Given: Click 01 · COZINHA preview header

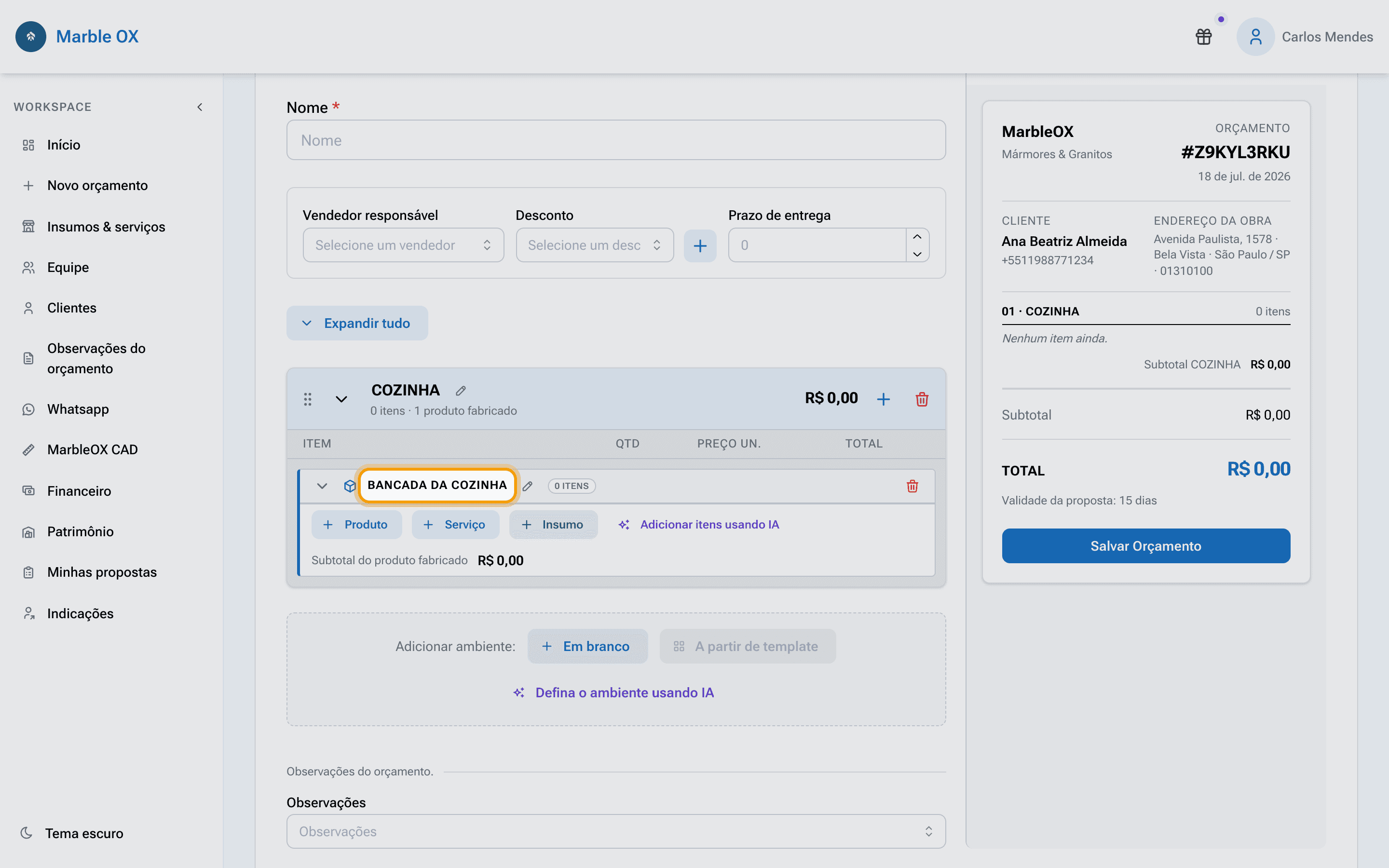Looking at the screenshot, I should click(1040, 311).
